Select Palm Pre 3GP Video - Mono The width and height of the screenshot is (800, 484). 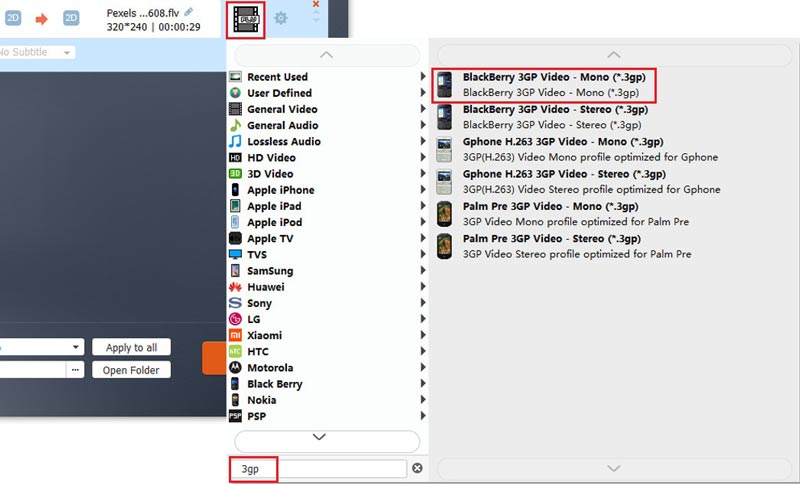tap(562, 214)
